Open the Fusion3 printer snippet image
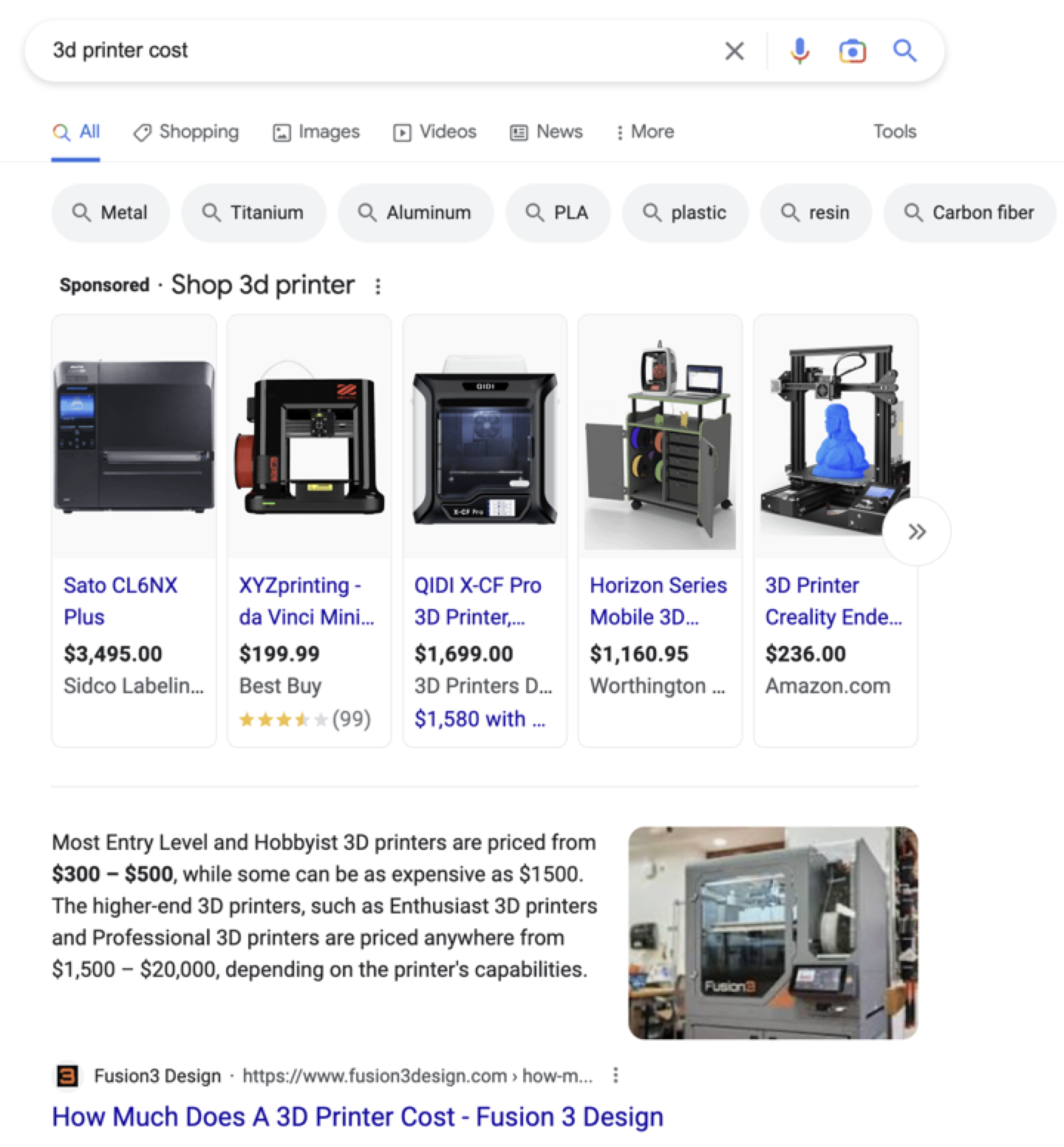The width and height of the screenshot is (1064, 1147). click(773, 933)
